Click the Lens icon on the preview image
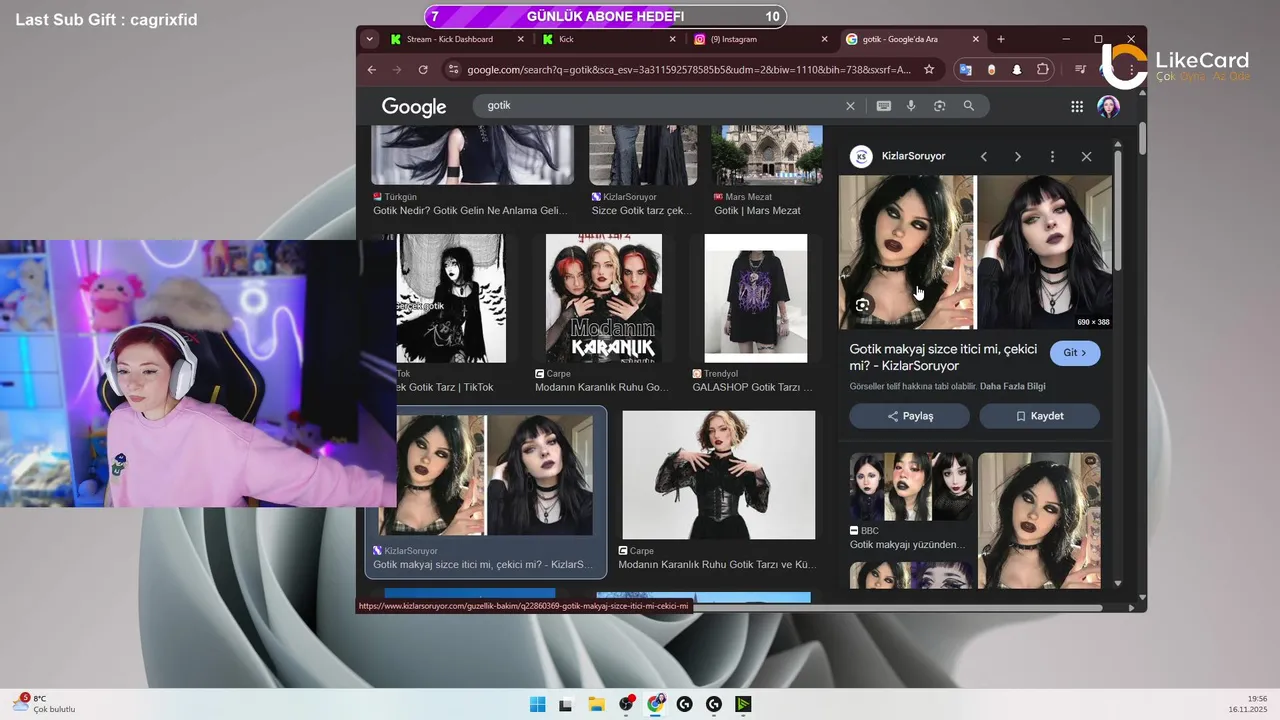Image resolution: width=1280 pixels, height=720 pixels. tap(863, 305)
